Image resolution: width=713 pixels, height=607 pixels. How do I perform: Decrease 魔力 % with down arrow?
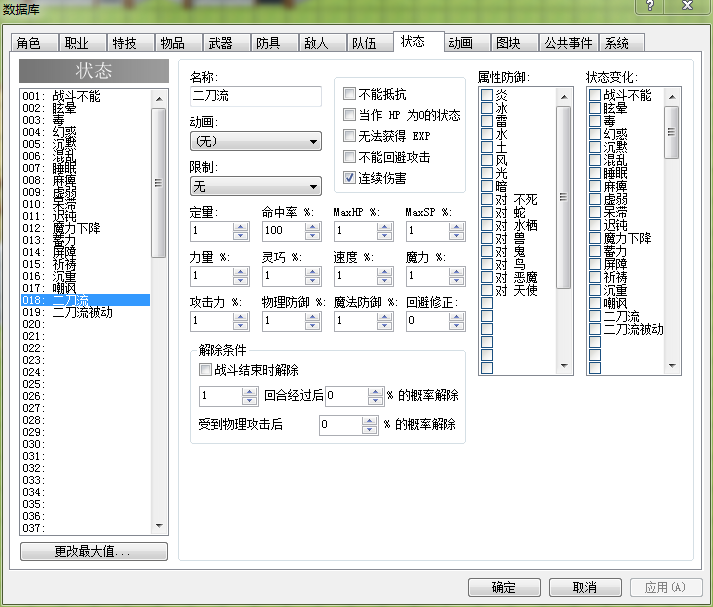[457, 281]
